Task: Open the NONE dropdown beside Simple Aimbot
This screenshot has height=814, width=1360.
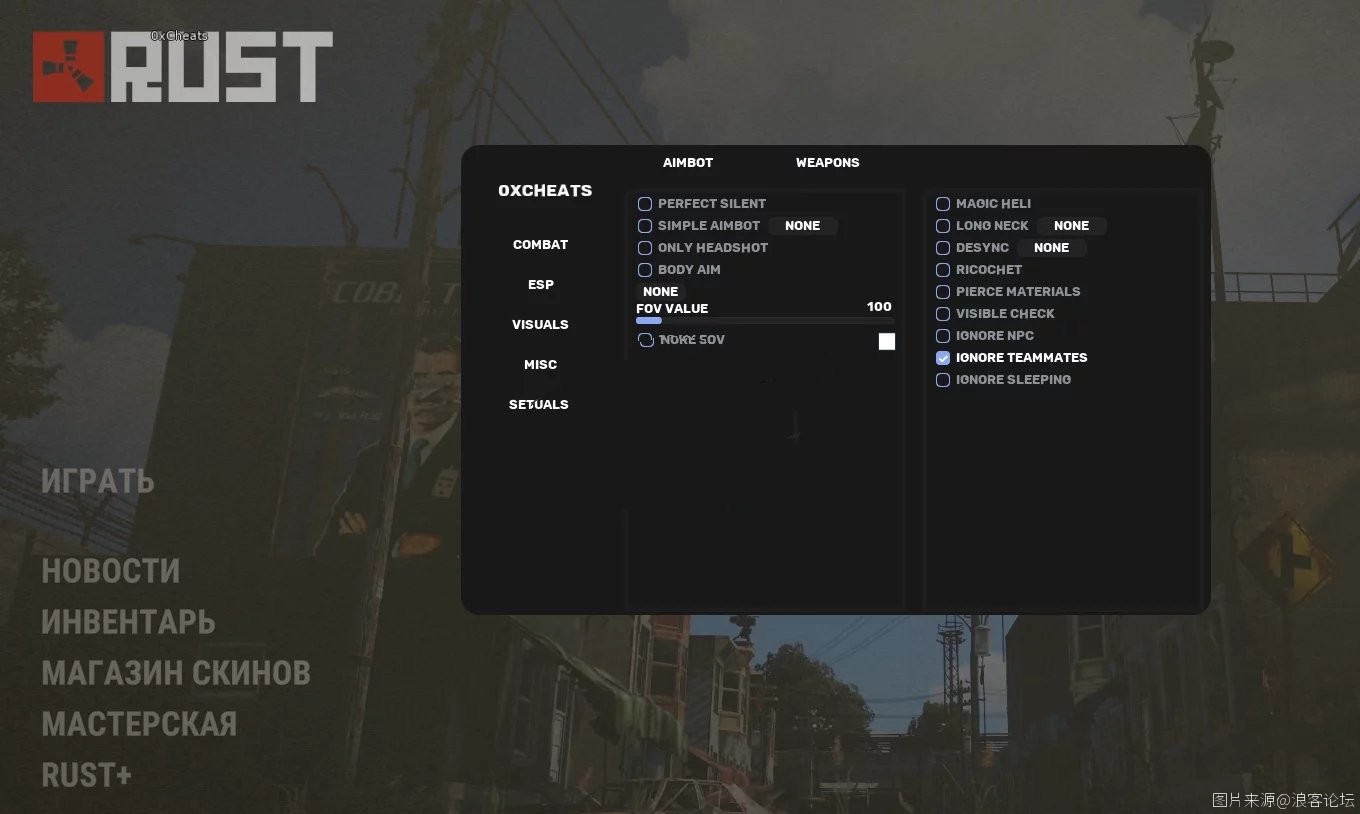Action: click(x=803, y=226)
